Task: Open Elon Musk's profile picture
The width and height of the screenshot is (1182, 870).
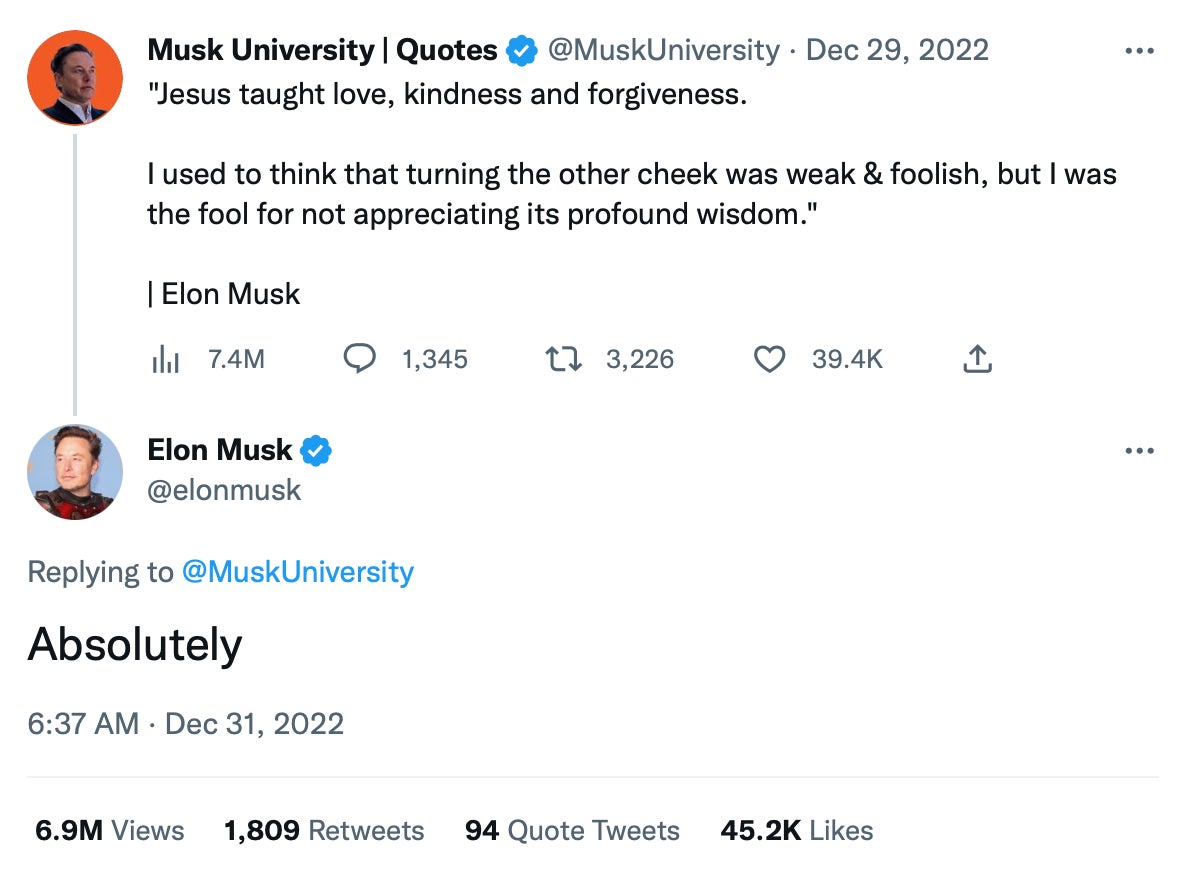Action: pyautogui.click(x=75, y=472)
